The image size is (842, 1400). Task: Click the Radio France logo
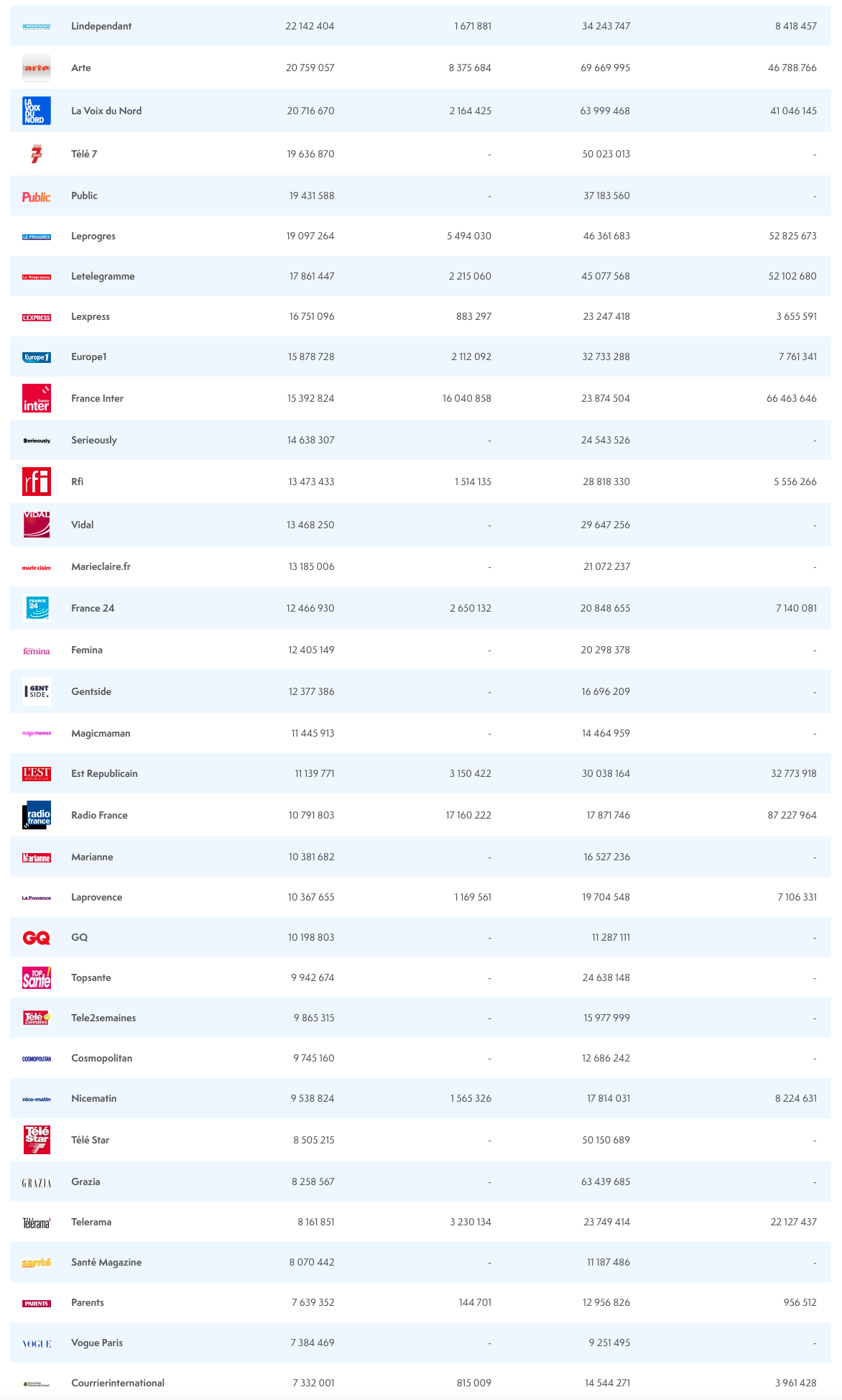pos(37,815)
